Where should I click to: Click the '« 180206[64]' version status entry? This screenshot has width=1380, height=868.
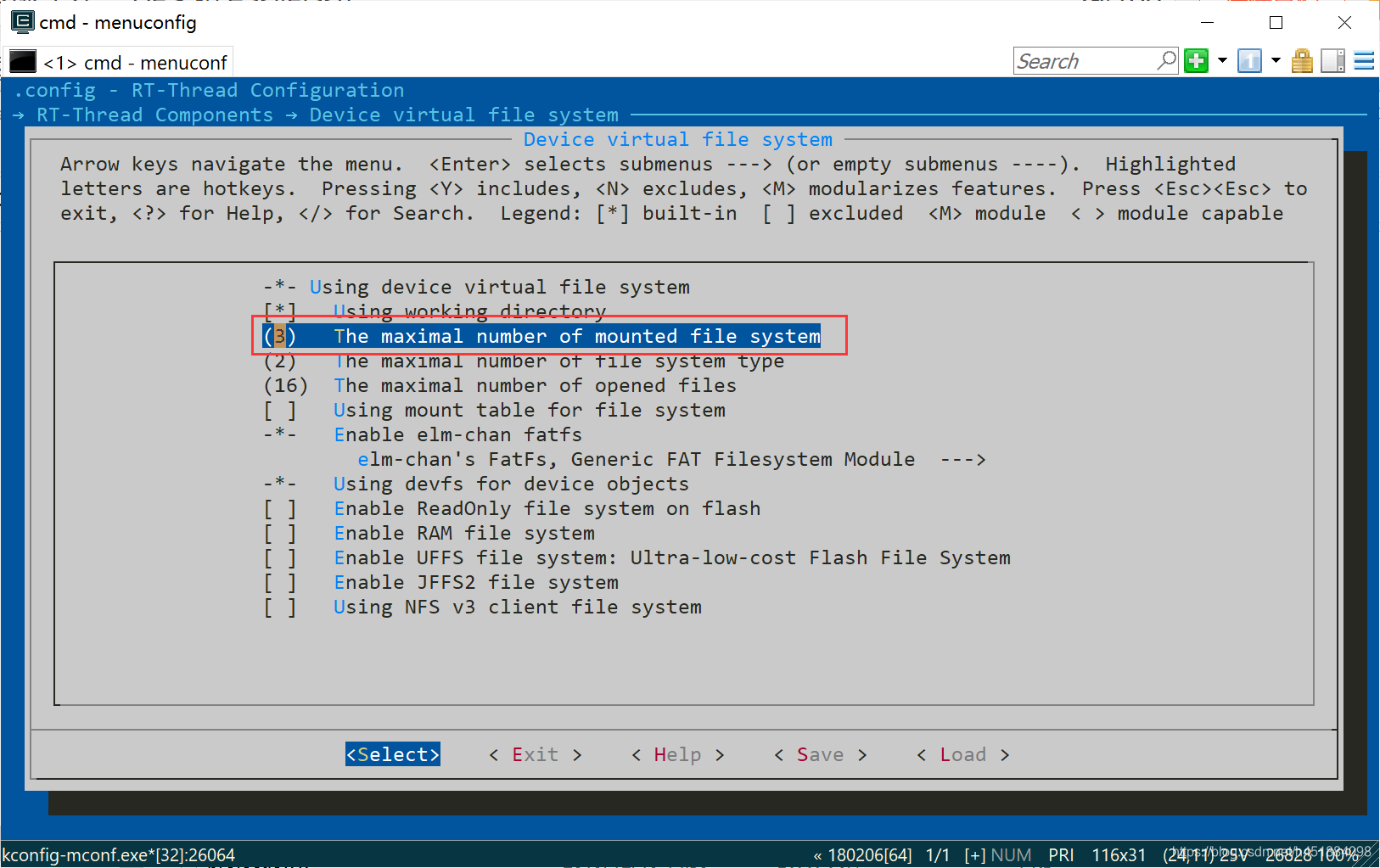tap(862, 855)
